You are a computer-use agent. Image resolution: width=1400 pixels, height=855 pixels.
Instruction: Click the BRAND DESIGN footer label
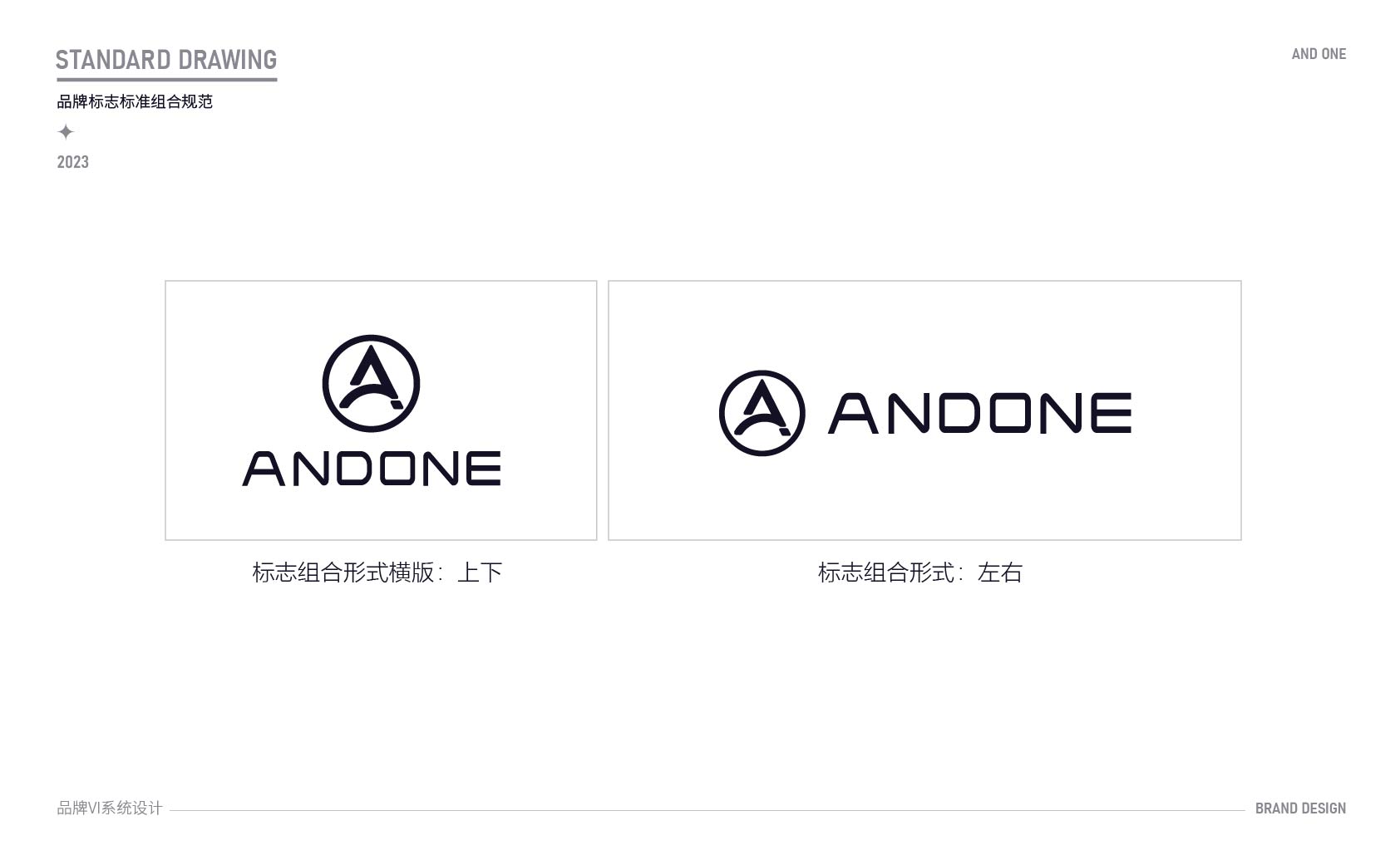tap(1300, 808)
